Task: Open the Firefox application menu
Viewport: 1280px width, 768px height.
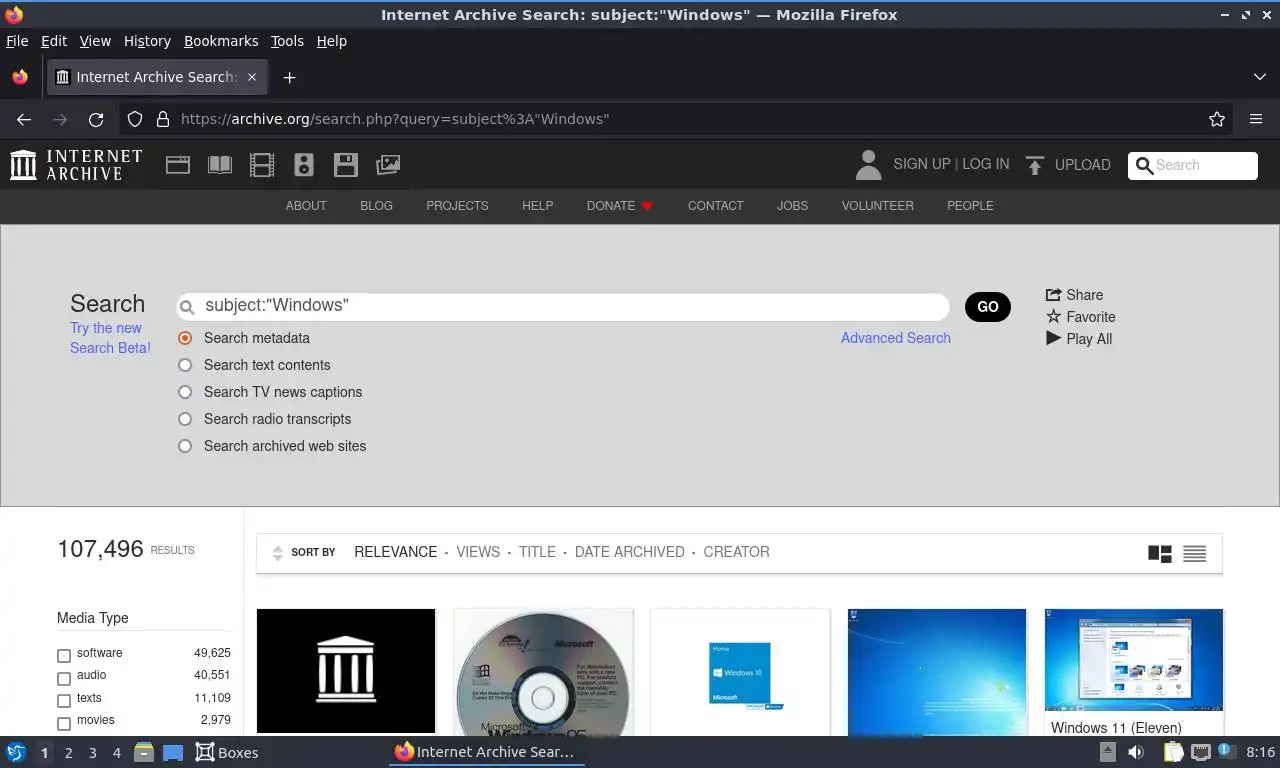Action: pyautogui.click(x=1256, y=119)
